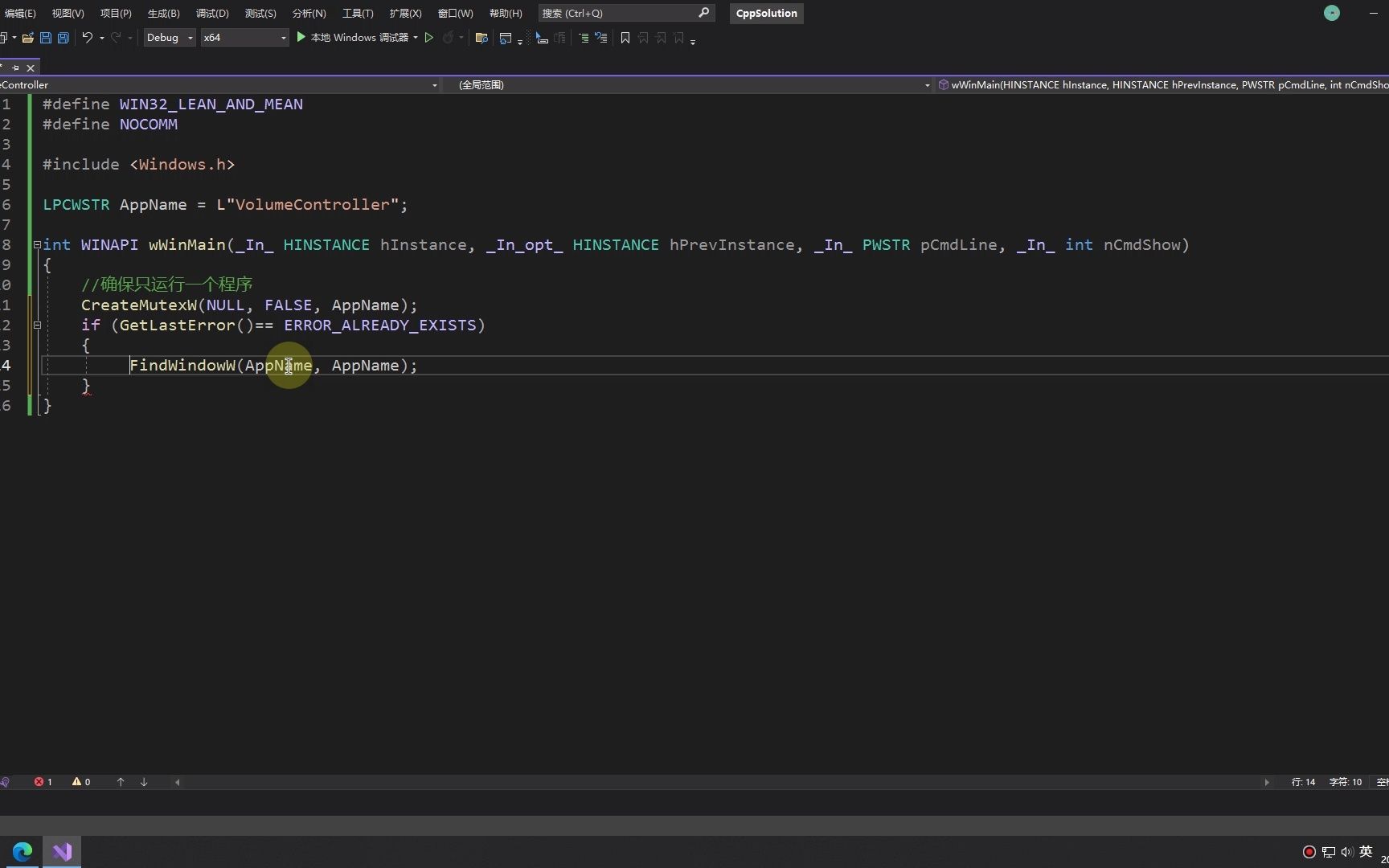This screenshot has width=1389, height=868.
Task: Go to next bookmark icon
Action: [x=661, y=38]
